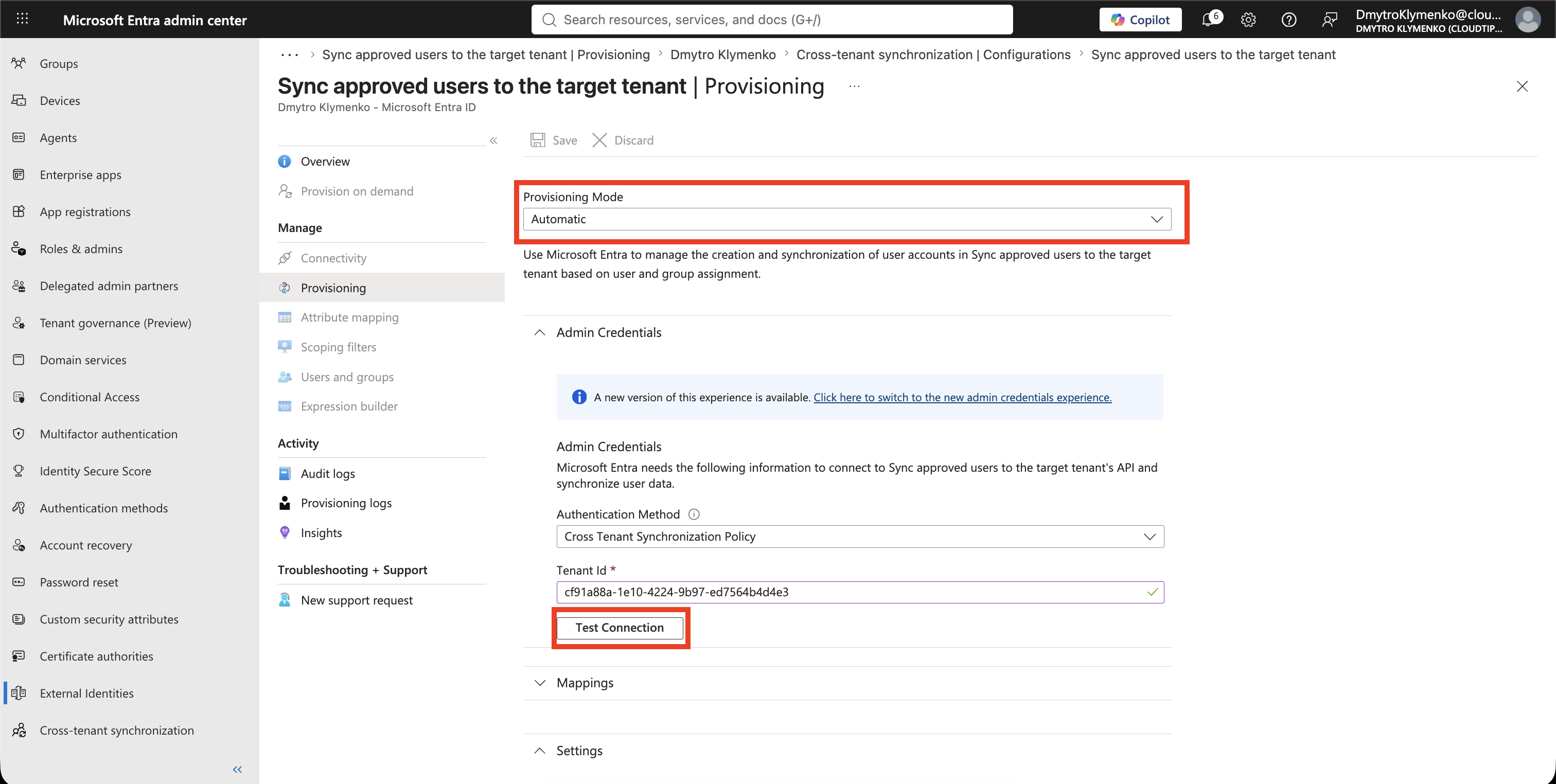Click breadcrumb Dmytro Klymenko
1556x784 pixels.
point(722,55)
